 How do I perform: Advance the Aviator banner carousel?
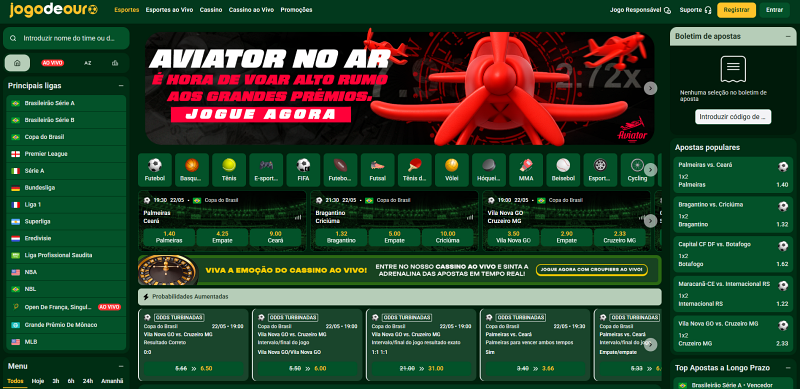pyautogui.click(x=650, y=88)
